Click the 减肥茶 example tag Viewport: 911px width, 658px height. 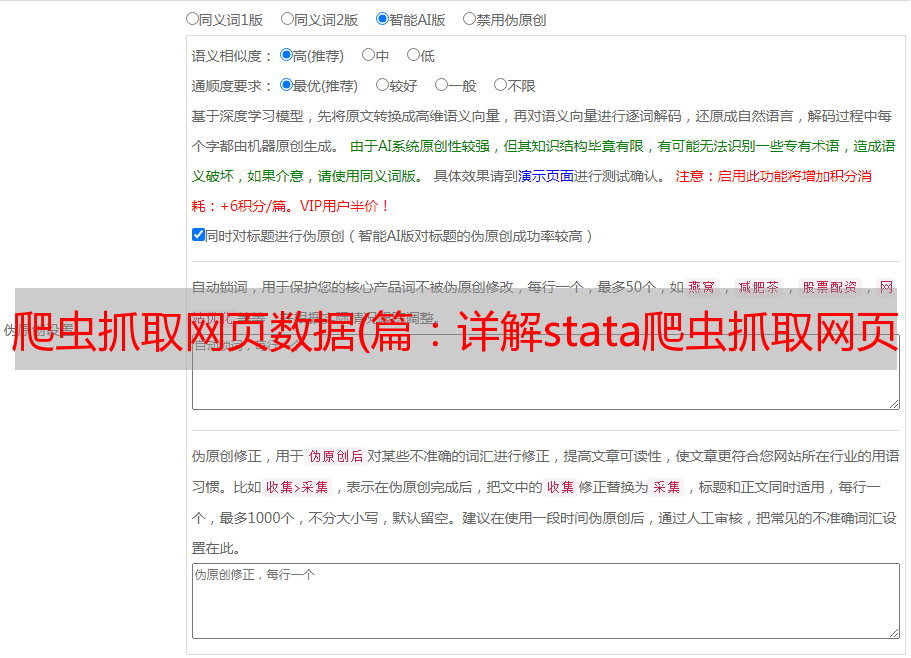point(759,287)
